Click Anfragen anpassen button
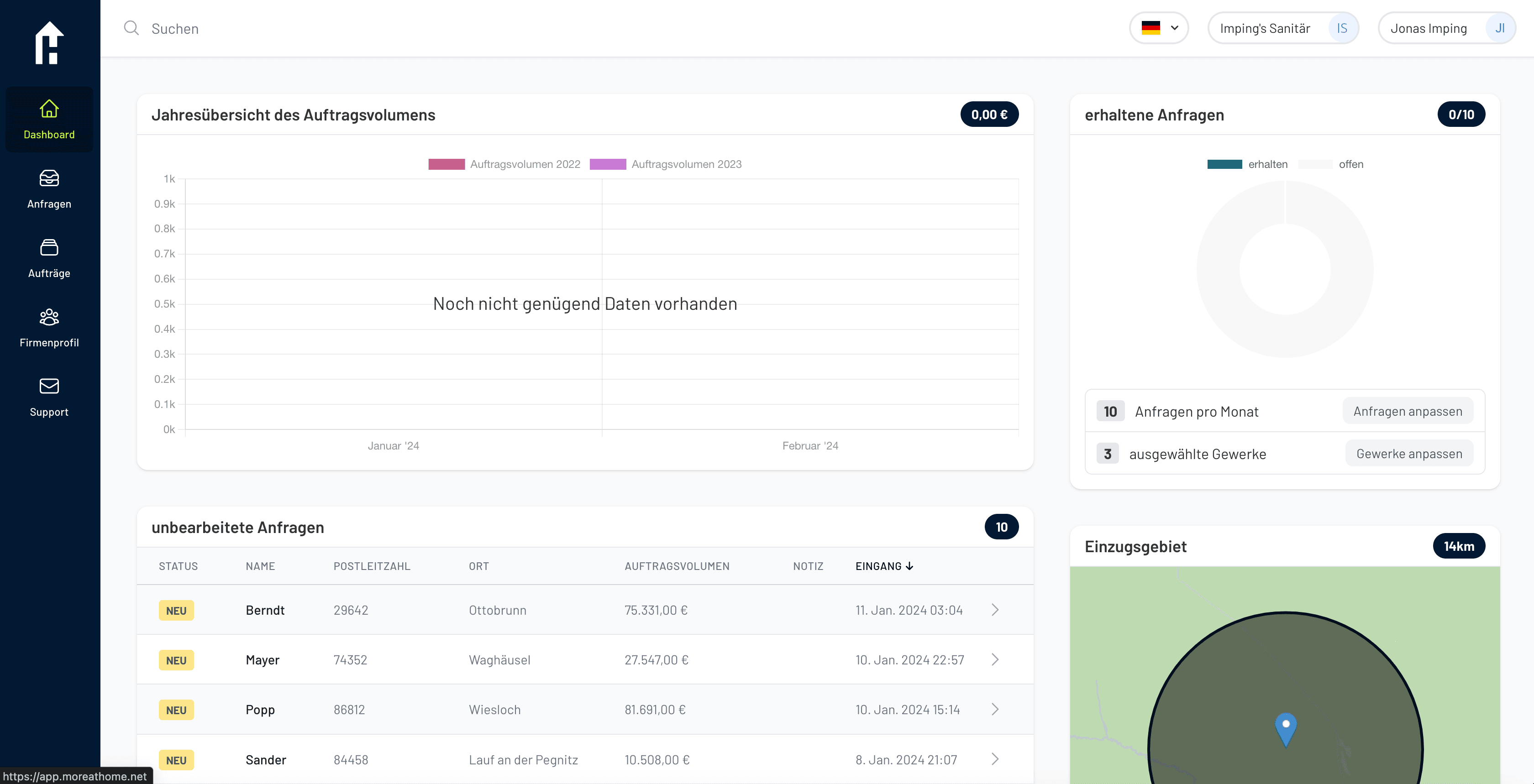 pos(1408,411)
